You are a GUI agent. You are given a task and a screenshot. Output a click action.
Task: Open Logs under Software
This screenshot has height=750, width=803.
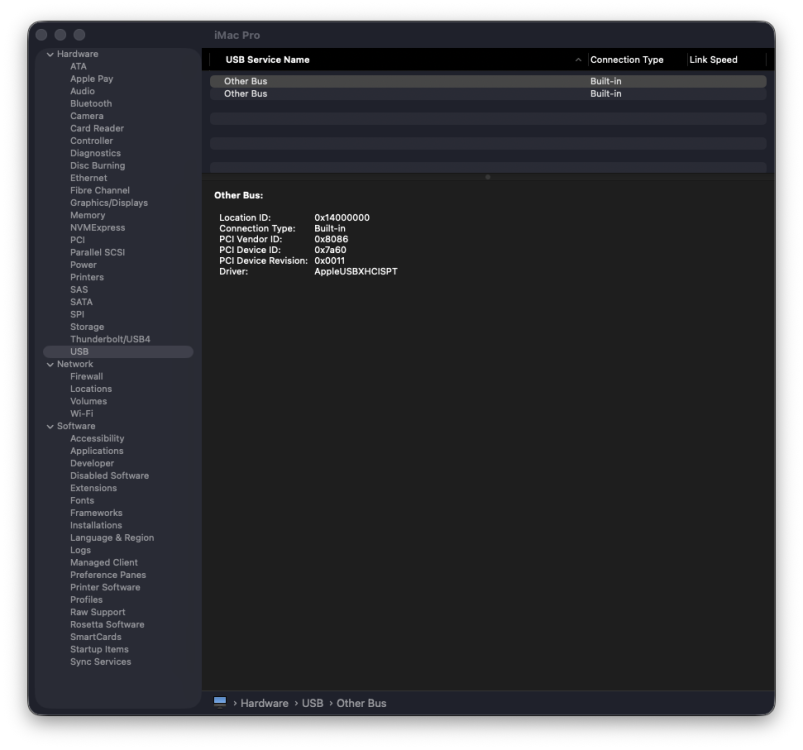coord(80,550)
